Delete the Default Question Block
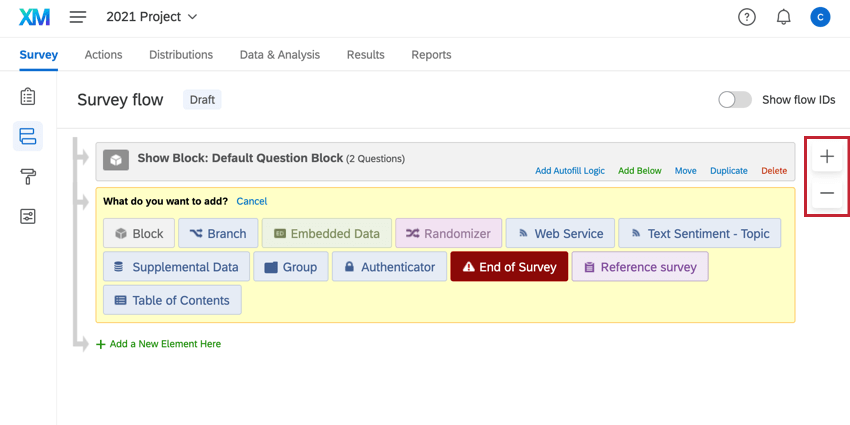850x425 pixels. [774, 171]
